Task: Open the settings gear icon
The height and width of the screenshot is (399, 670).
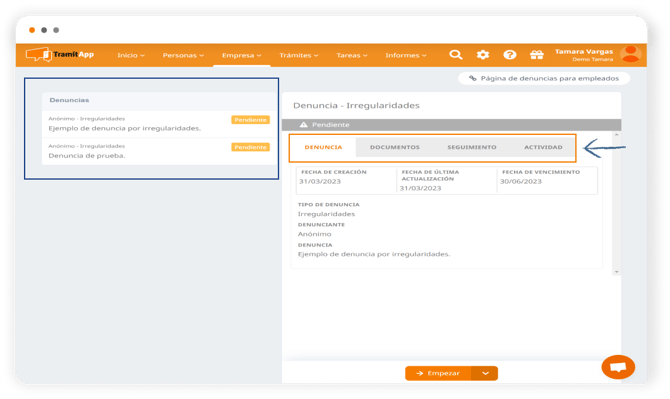Action: click(x=483, y=55)
